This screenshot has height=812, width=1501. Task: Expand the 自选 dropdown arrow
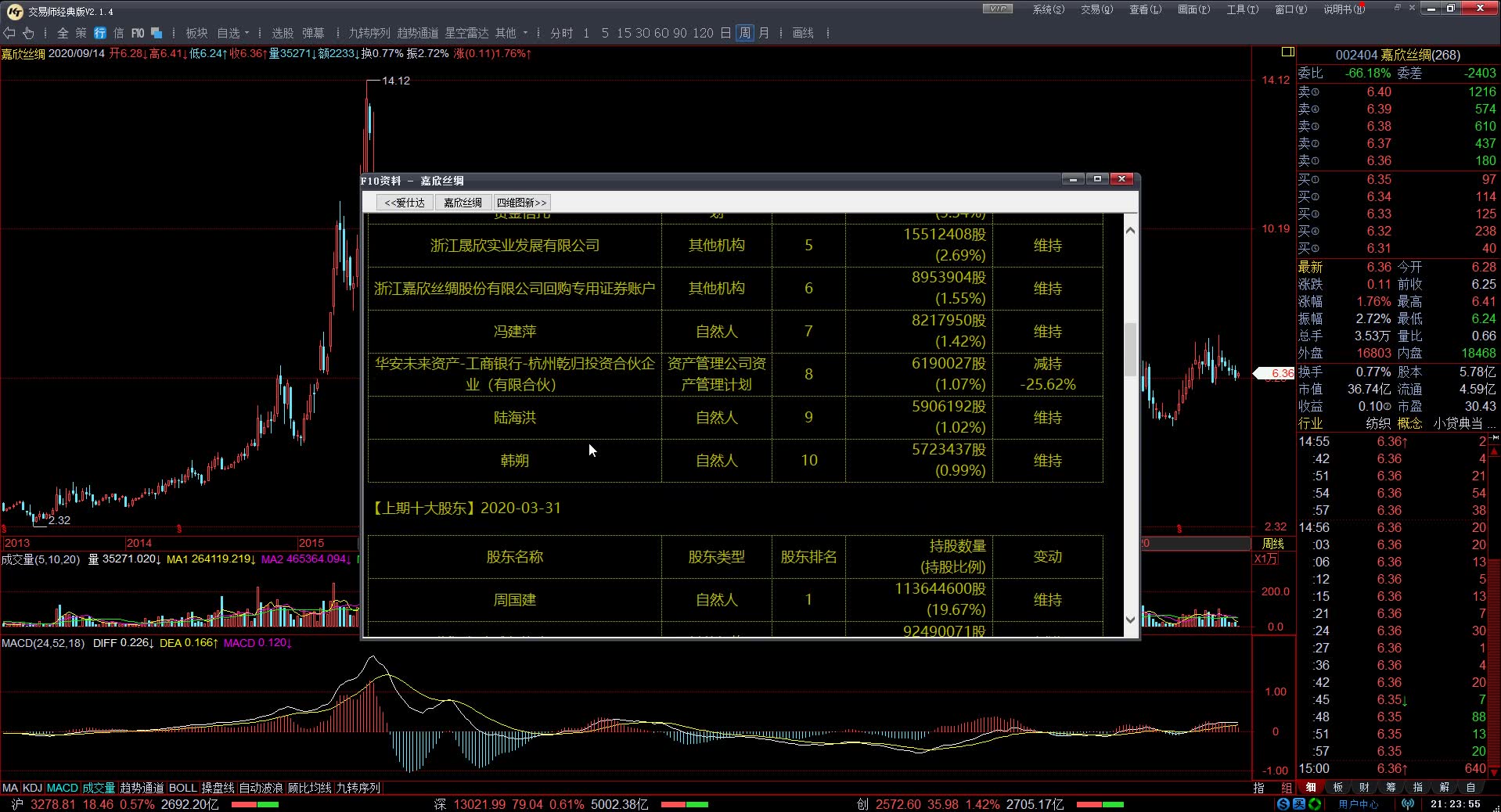point(247,33)
